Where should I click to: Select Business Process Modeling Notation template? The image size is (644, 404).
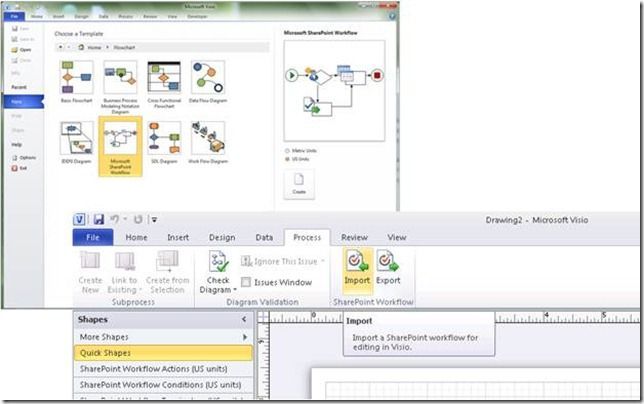click(120, 86)
